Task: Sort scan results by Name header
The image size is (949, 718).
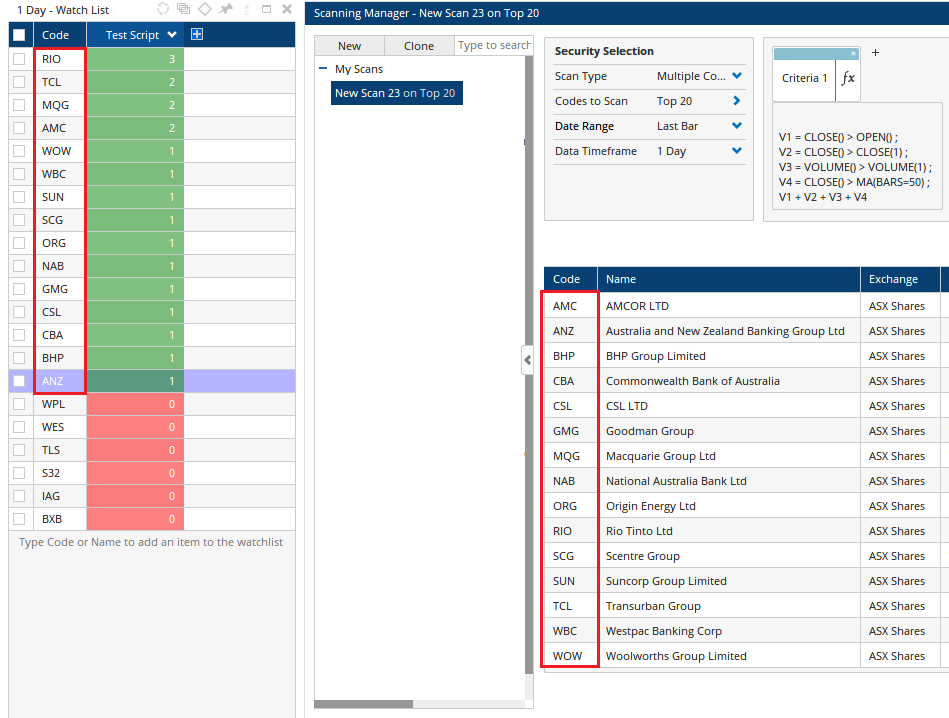Action: pos(729,279)
